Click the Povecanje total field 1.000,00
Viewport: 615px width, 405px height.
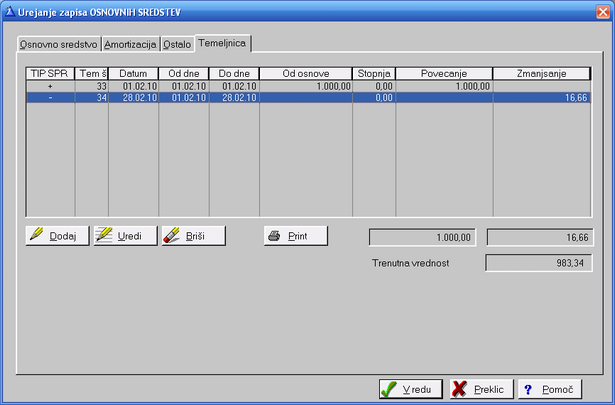422,237
